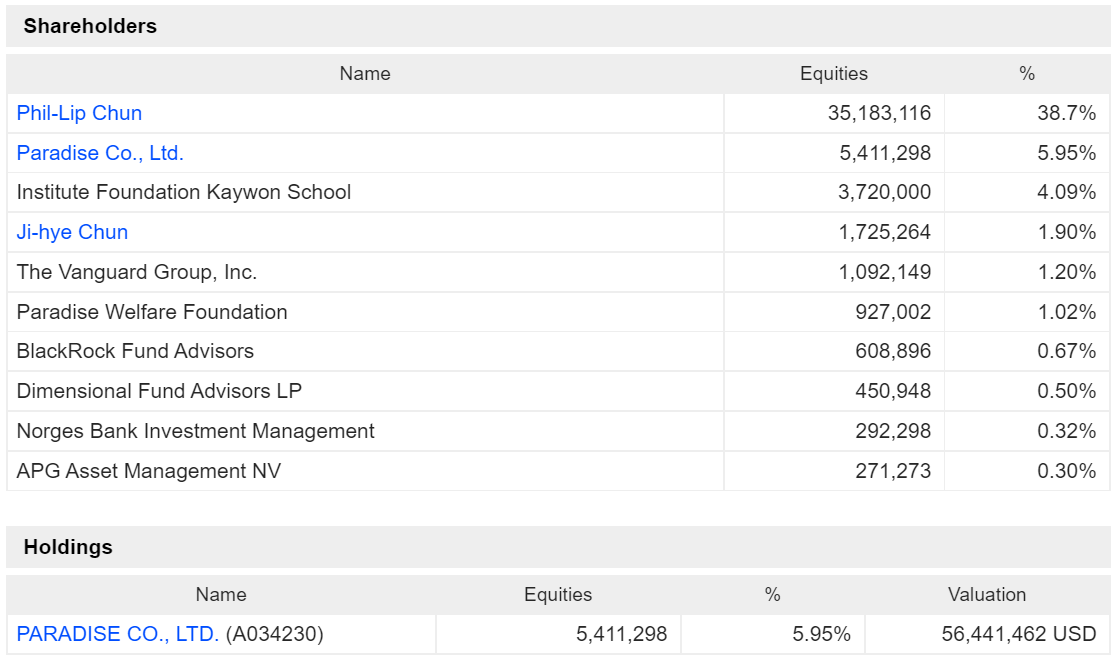The image size is (1116, 657).
Task: Open the Ji-hye Chun shareholder link
Action: (72, 232)
